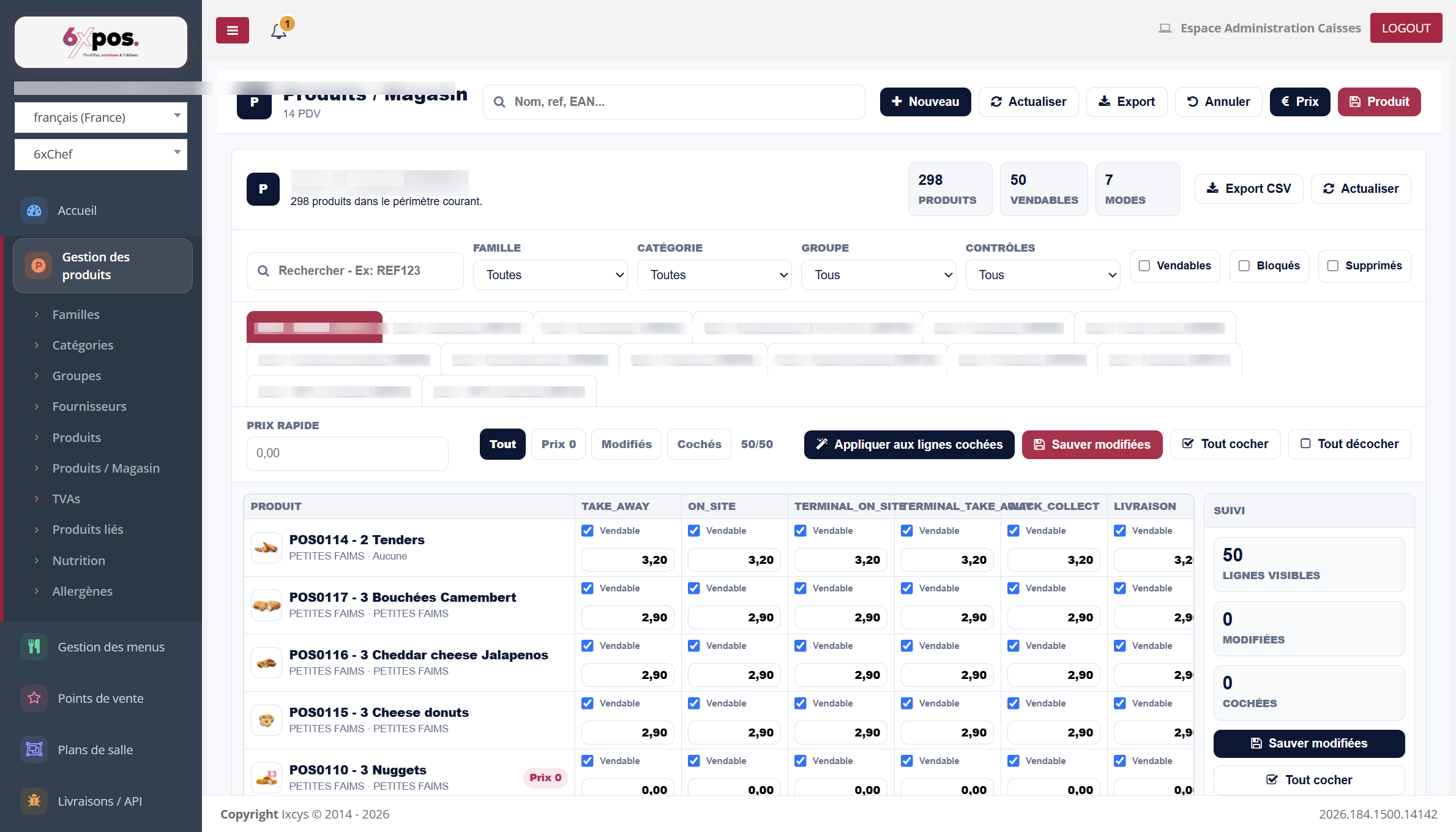The image size is (1456, 832).
Task: Click the Export CSV button
Action: click(1249, 189)
